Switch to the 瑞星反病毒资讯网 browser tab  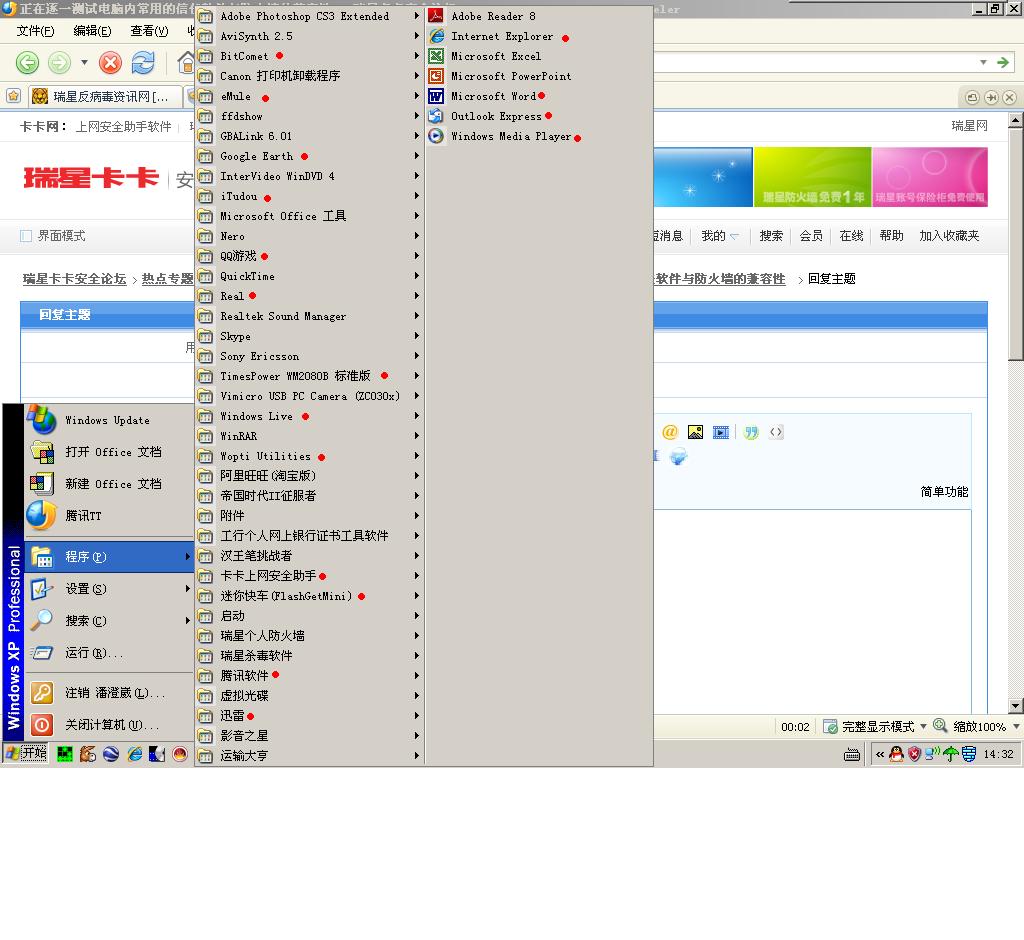(x=104, y=97)
